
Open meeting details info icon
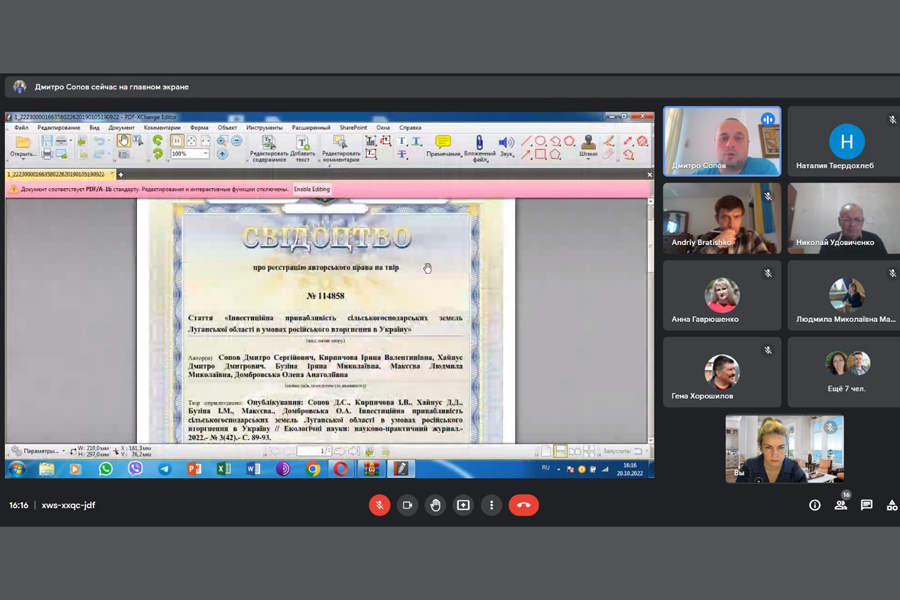(x=814, y=505)
